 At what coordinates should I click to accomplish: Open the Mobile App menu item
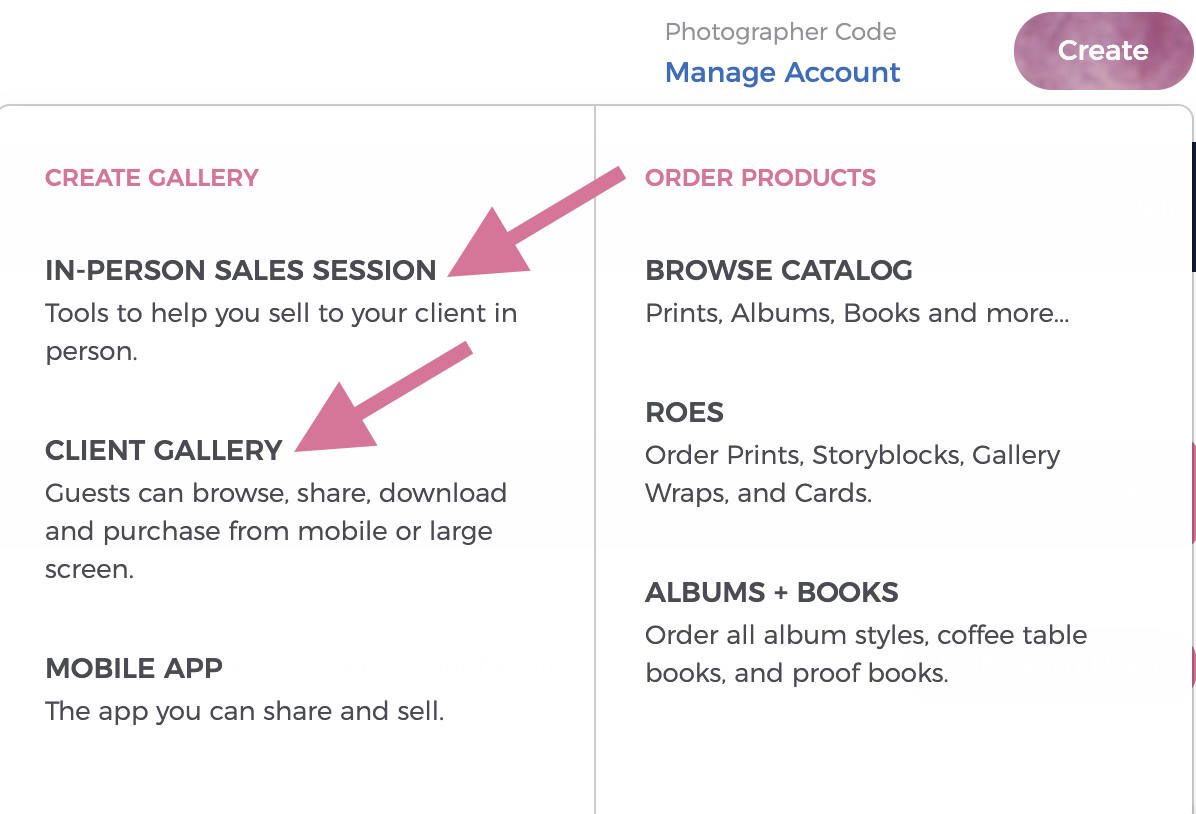pos(133,668)
